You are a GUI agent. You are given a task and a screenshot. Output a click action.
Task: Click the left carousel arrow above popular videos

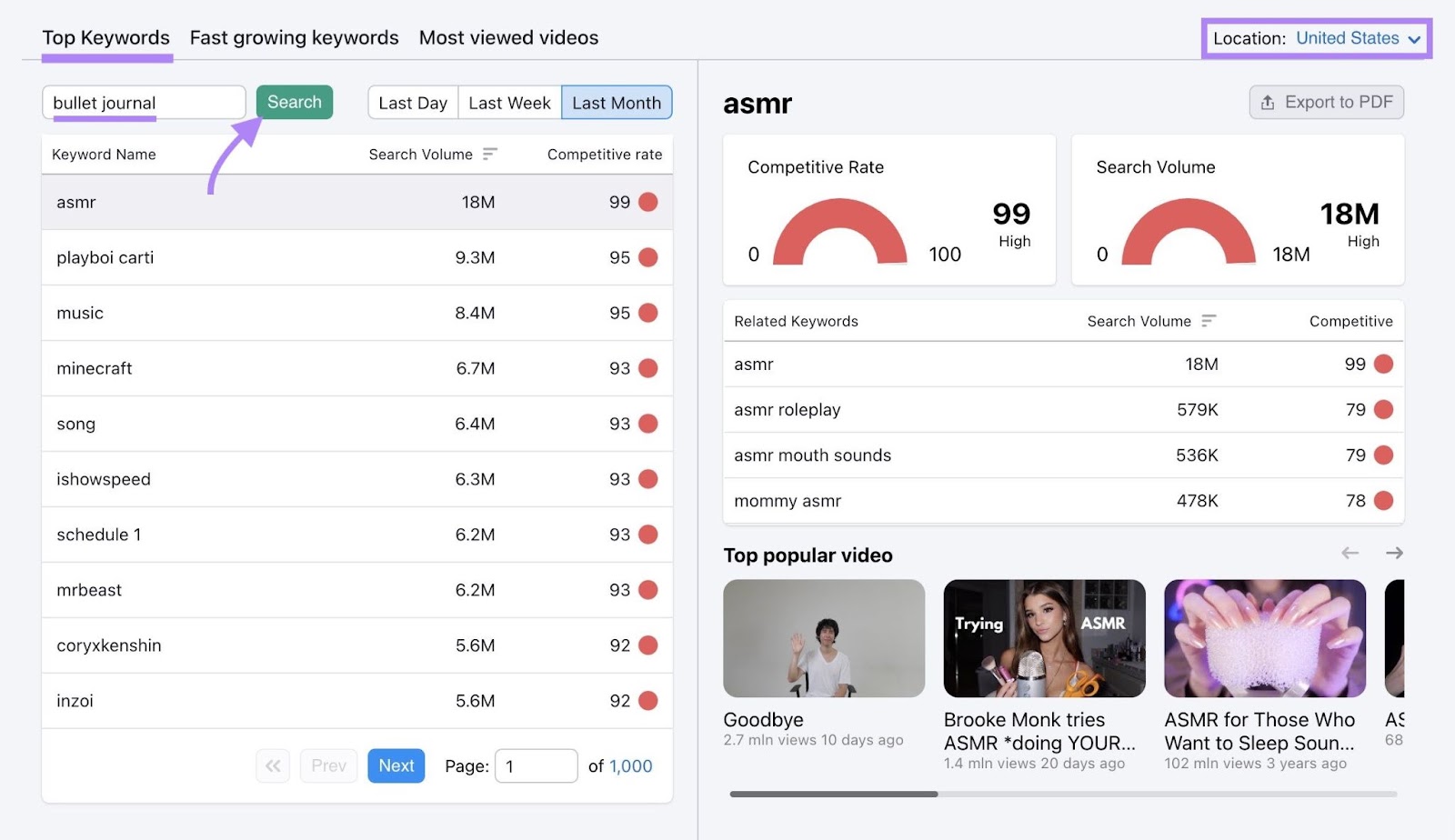pos(1351,553)
